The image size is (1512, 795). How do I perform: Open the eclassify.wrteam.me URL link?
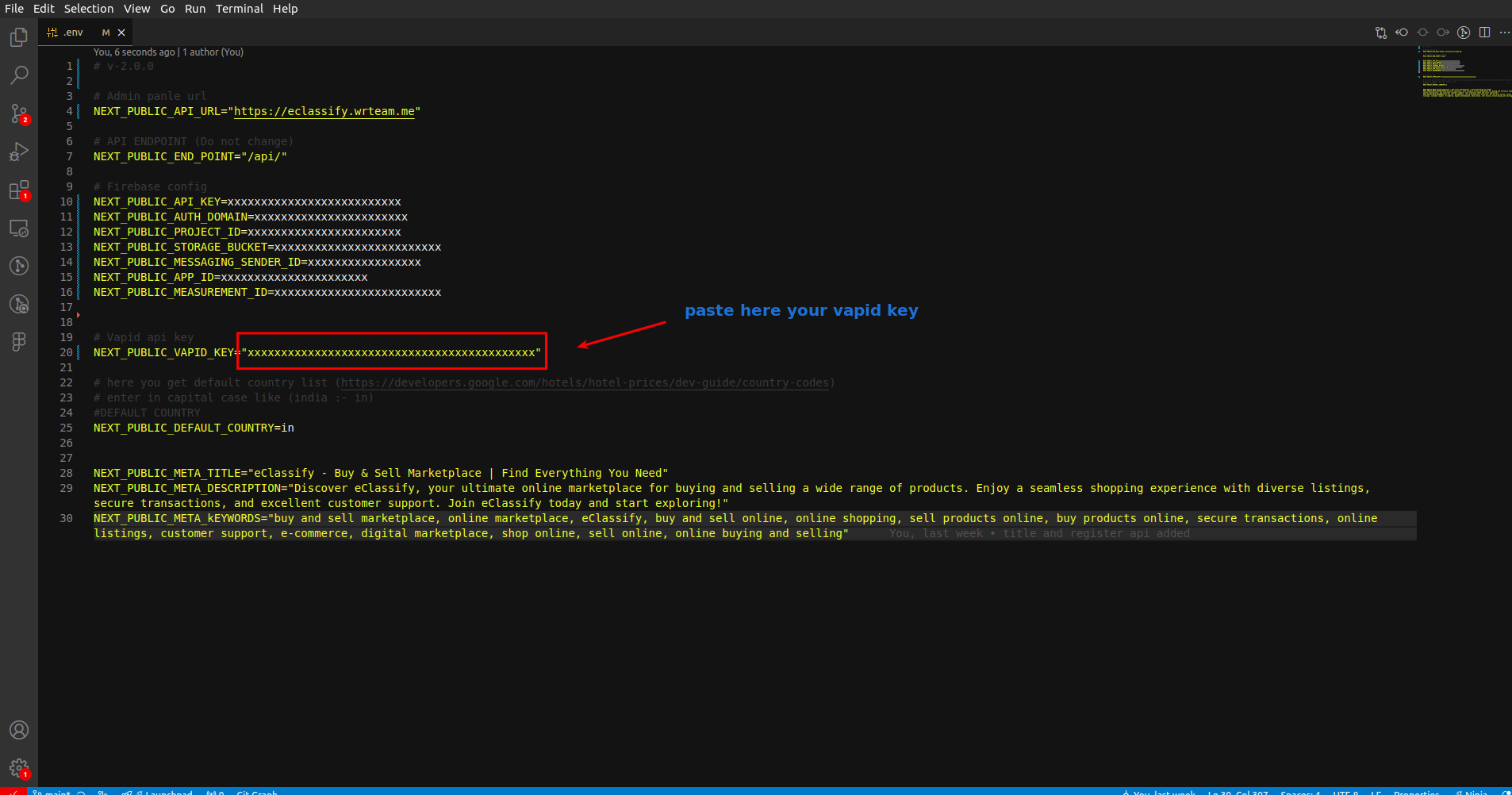point(324,112)
